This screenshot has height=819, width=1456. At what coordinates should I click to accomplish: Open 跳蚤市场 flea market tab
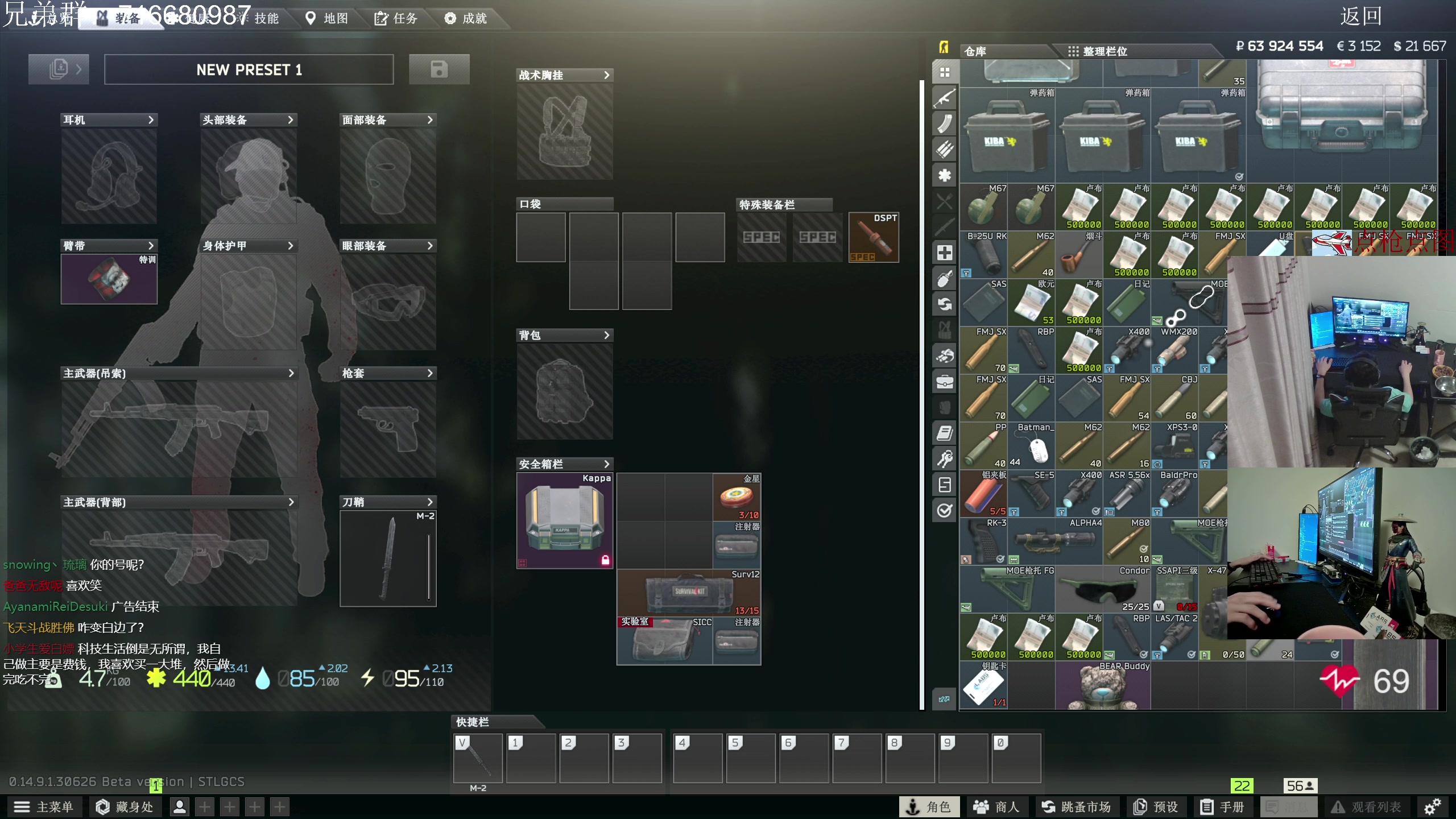pyautogui.click(x=1077, y=806)
